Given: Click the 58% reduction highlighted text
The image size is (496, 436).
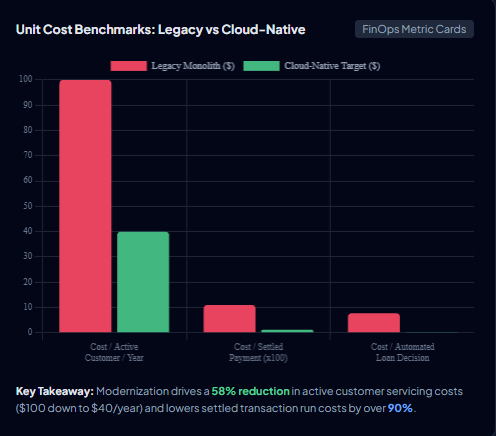Looking at the screenshot, I should [250, 391].
